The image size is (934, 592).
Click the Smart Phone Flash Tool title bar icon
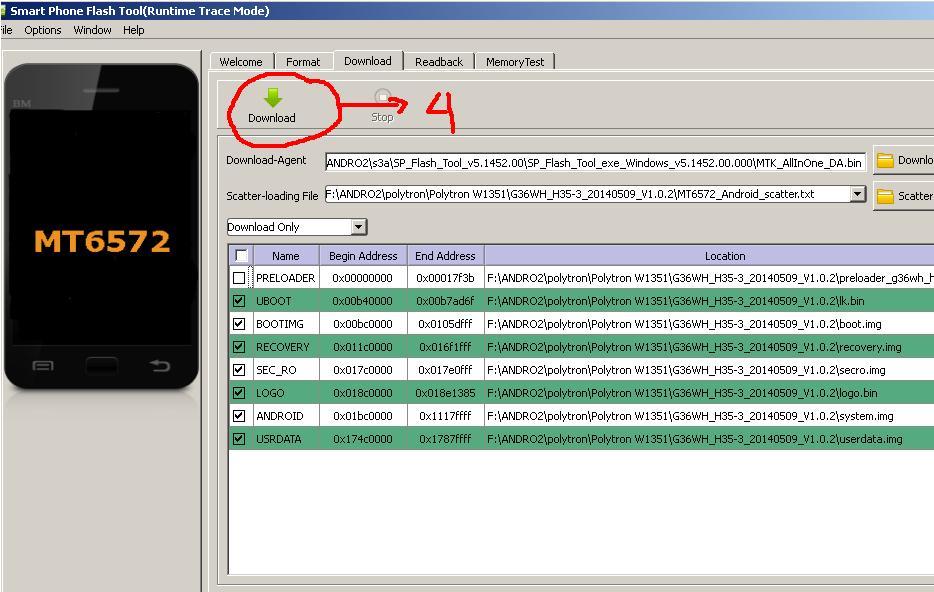(x=8, y=10)
